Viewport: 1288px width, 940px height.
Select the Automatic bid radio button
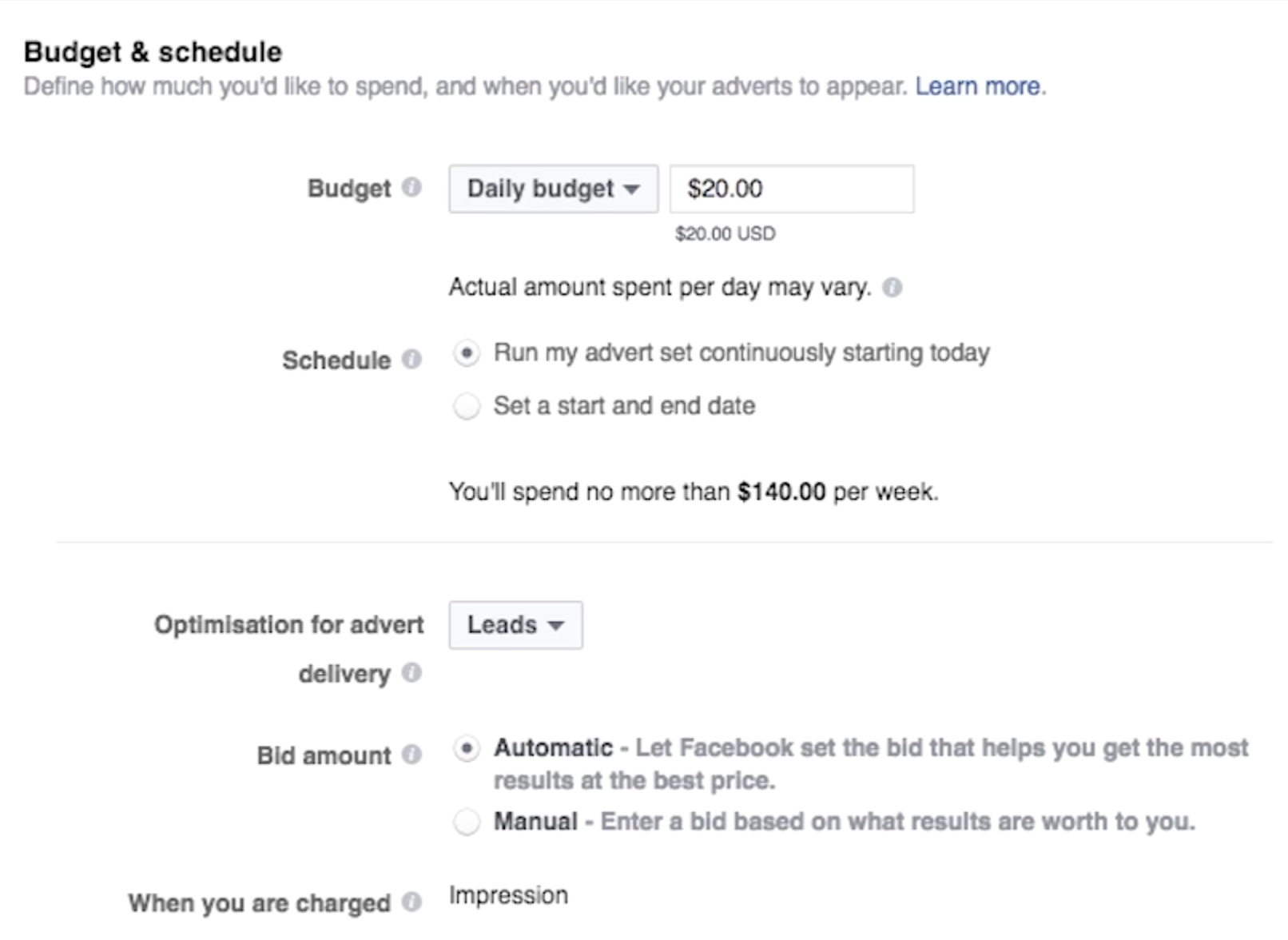pos(467,749)
